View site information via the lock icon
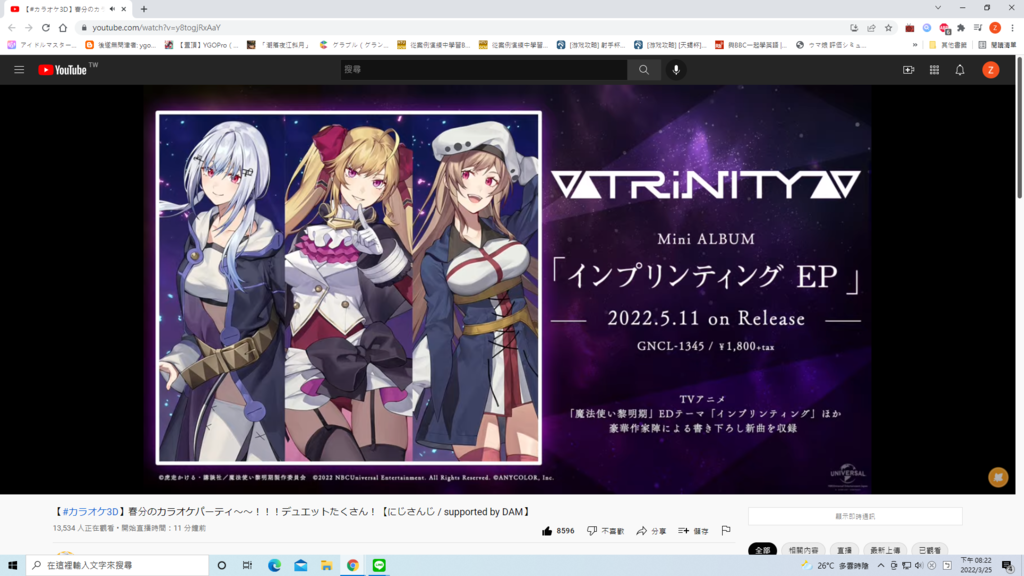This screenshot has width=1024, height=576. coord(84,27)
